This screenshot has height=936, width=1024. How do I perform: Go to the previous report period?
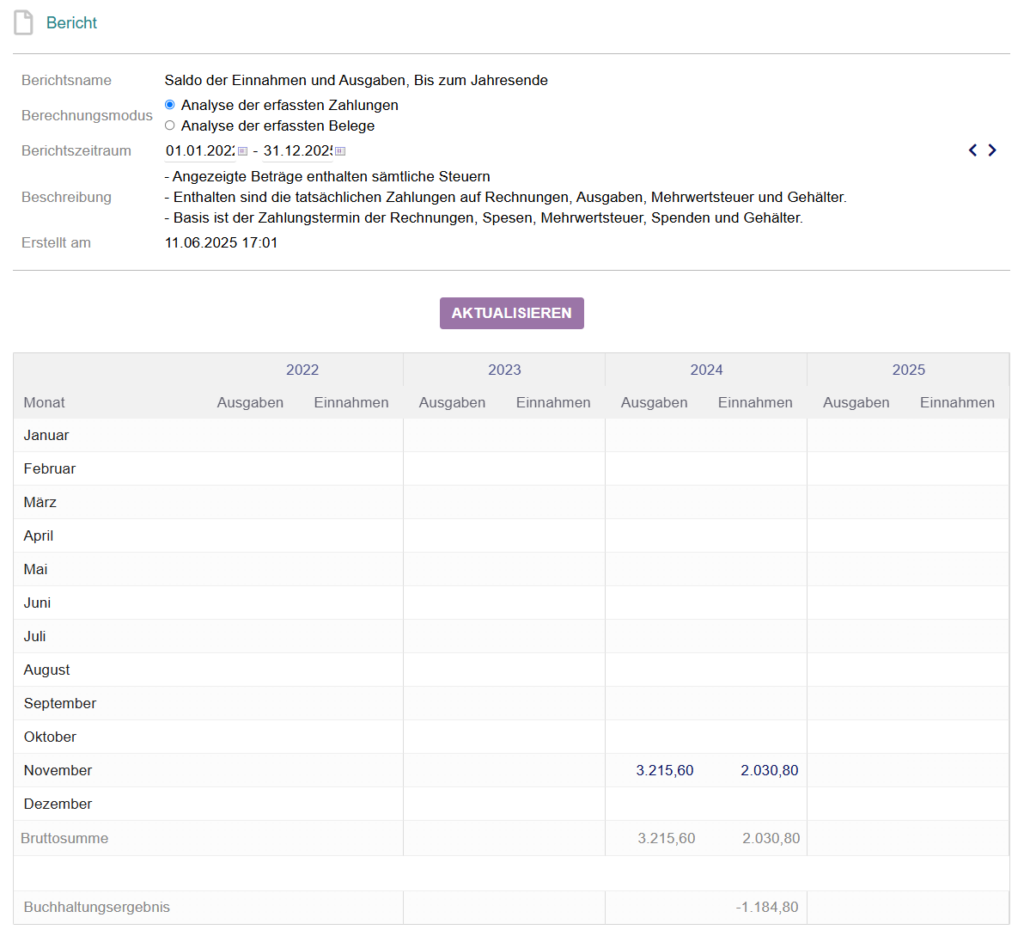pyautogui.click(x=972, y=150)
